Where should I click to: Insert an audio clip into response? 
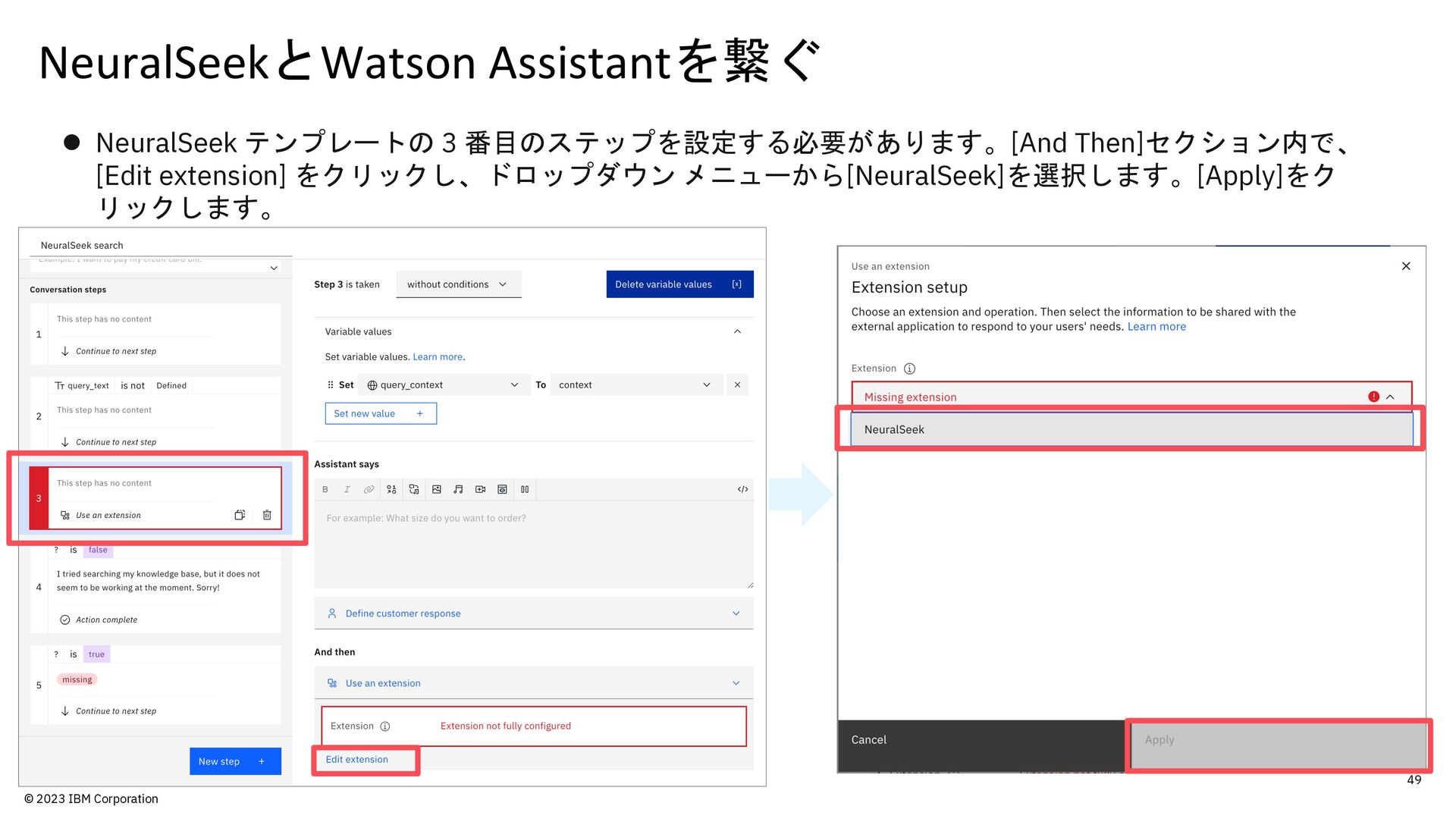(x=458, y=490)
